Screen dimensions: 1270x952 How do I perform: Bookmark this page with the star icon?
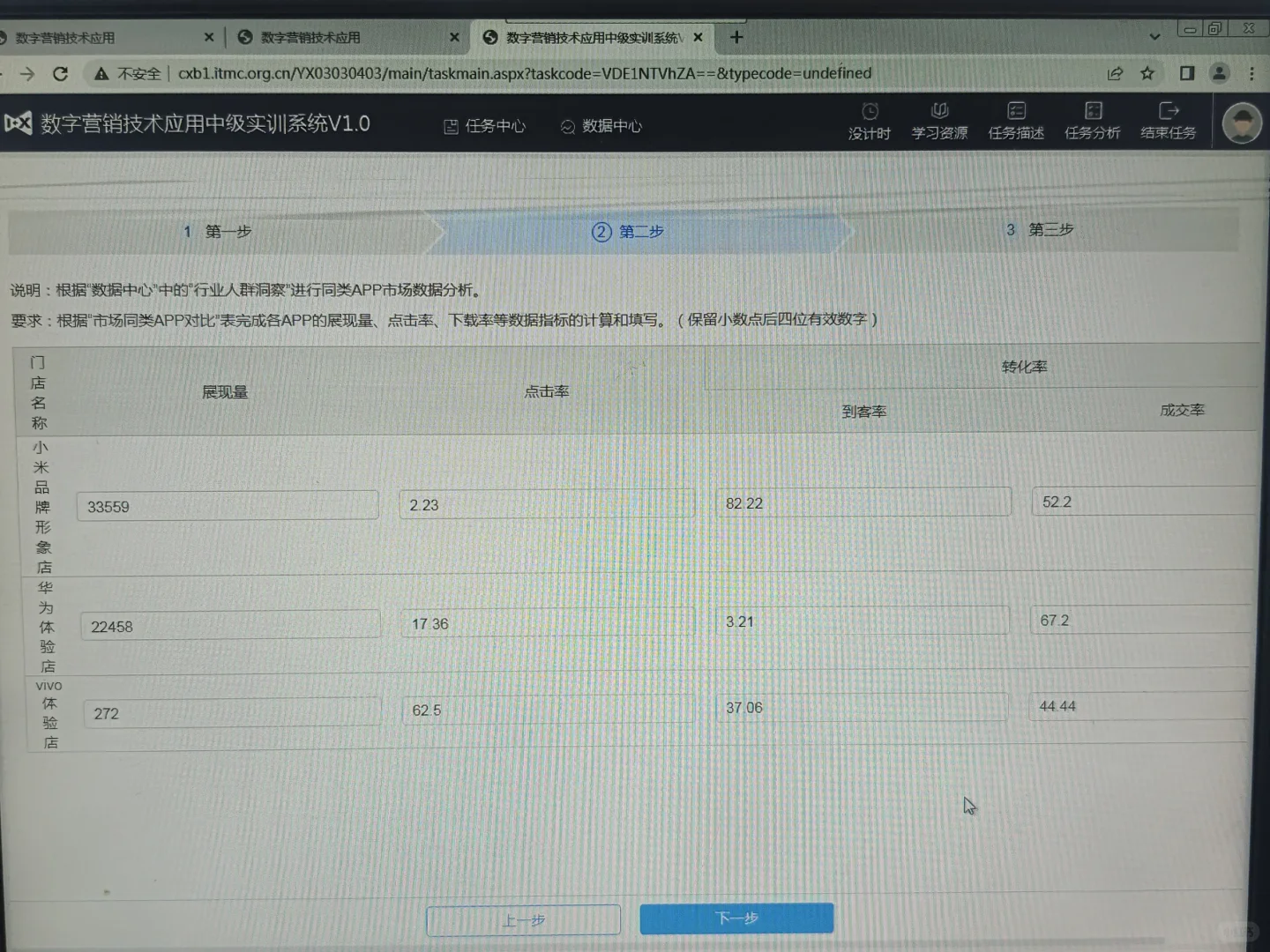coord(1147,73)
